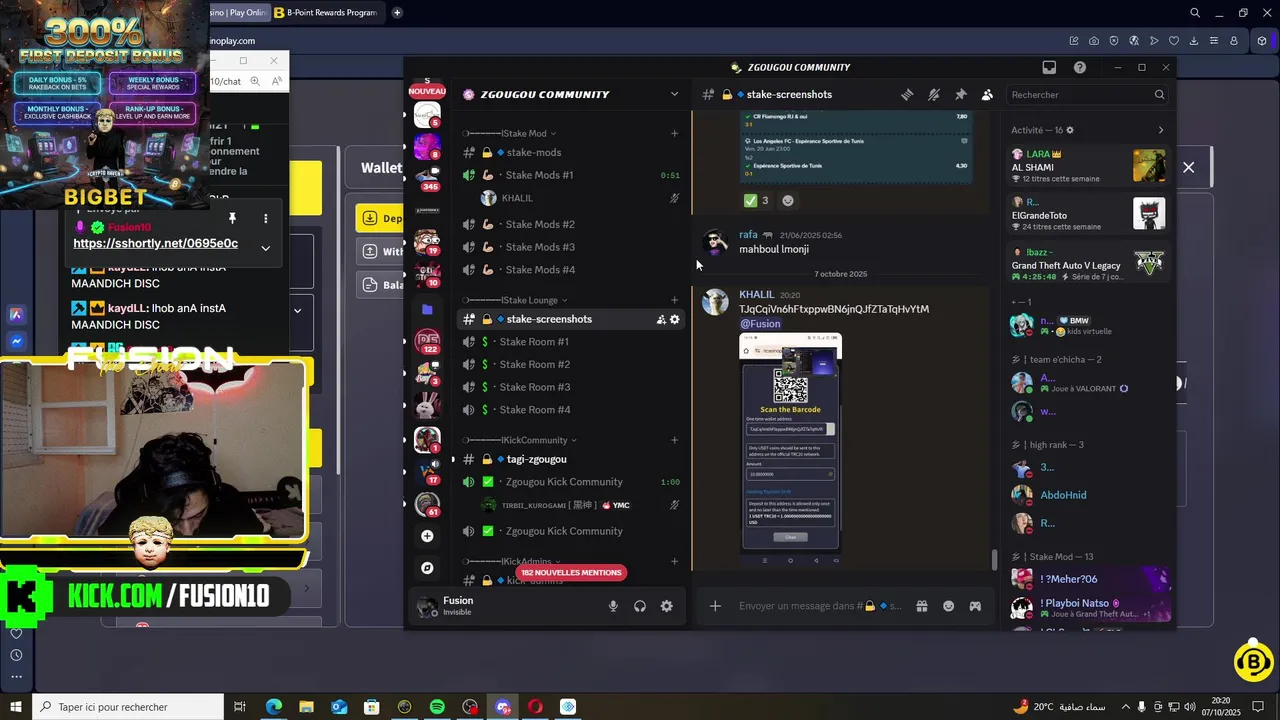Open pinned messages icon
The height and width of the screenshot is (720, 1280).
(961, 95)
